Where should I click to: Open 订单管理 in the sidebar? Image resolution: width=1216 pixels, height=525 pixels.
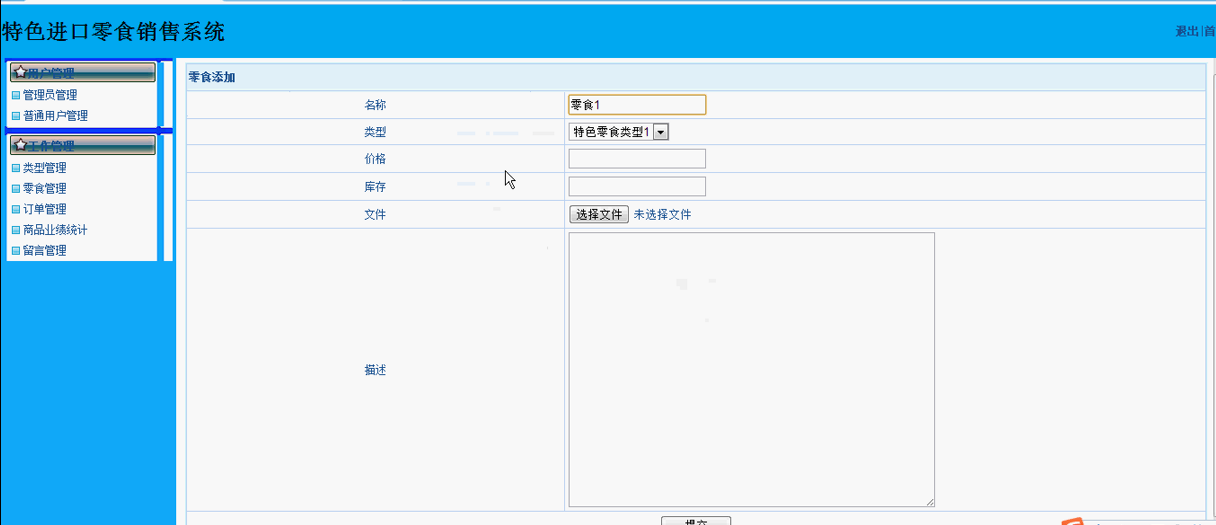(44, 209)
